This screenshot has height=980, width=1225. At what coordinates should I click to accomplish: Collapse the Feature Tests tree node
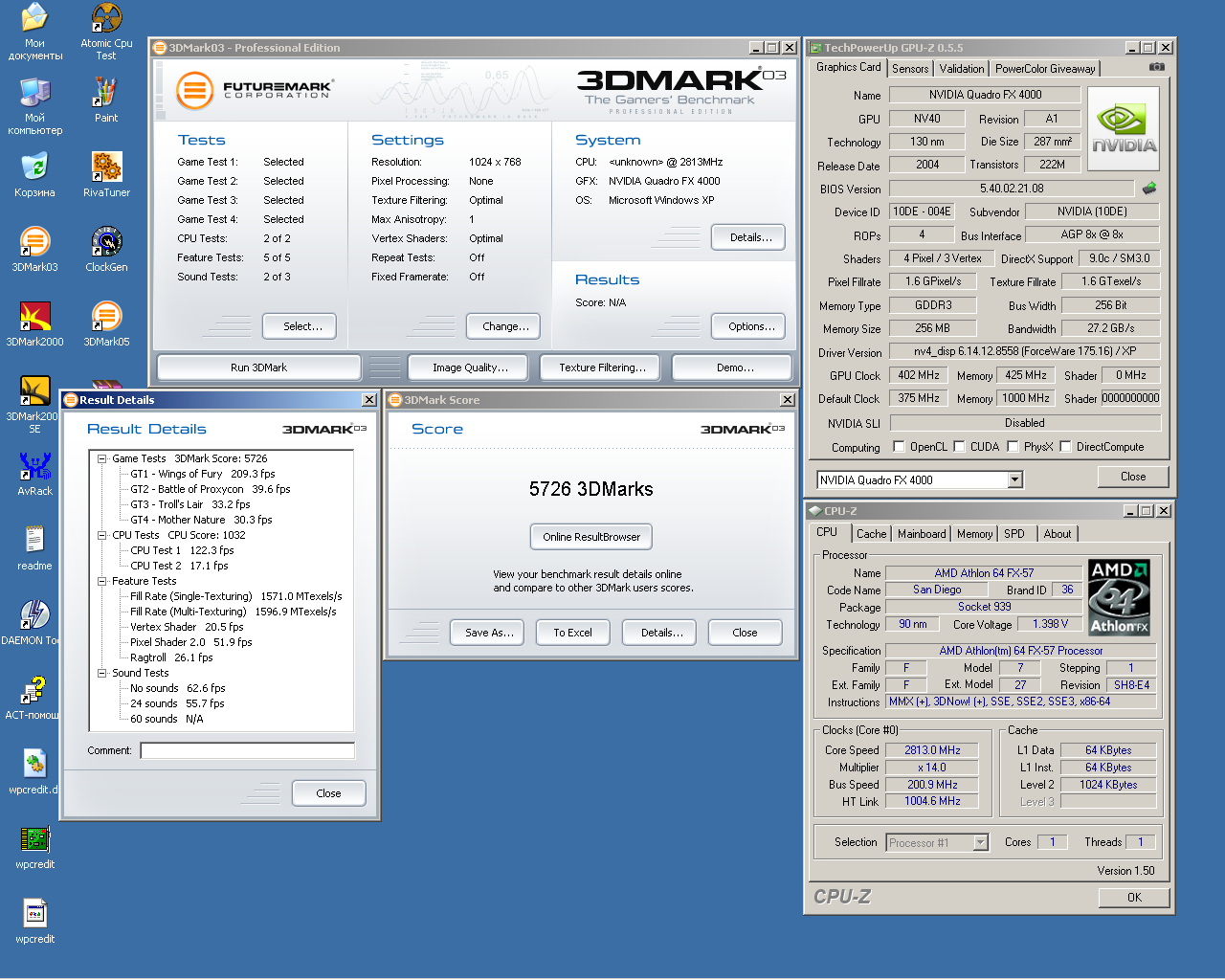click(x=101, y=581)
